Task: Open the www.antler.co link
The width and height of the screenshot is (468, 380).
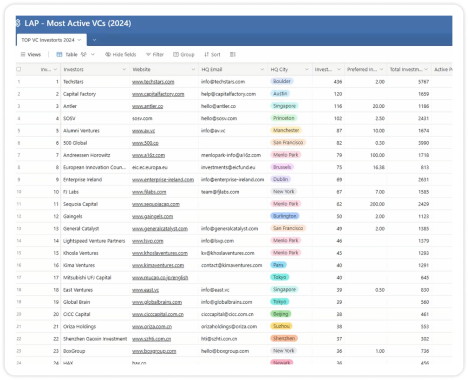Action: click(x=147, y=106)
